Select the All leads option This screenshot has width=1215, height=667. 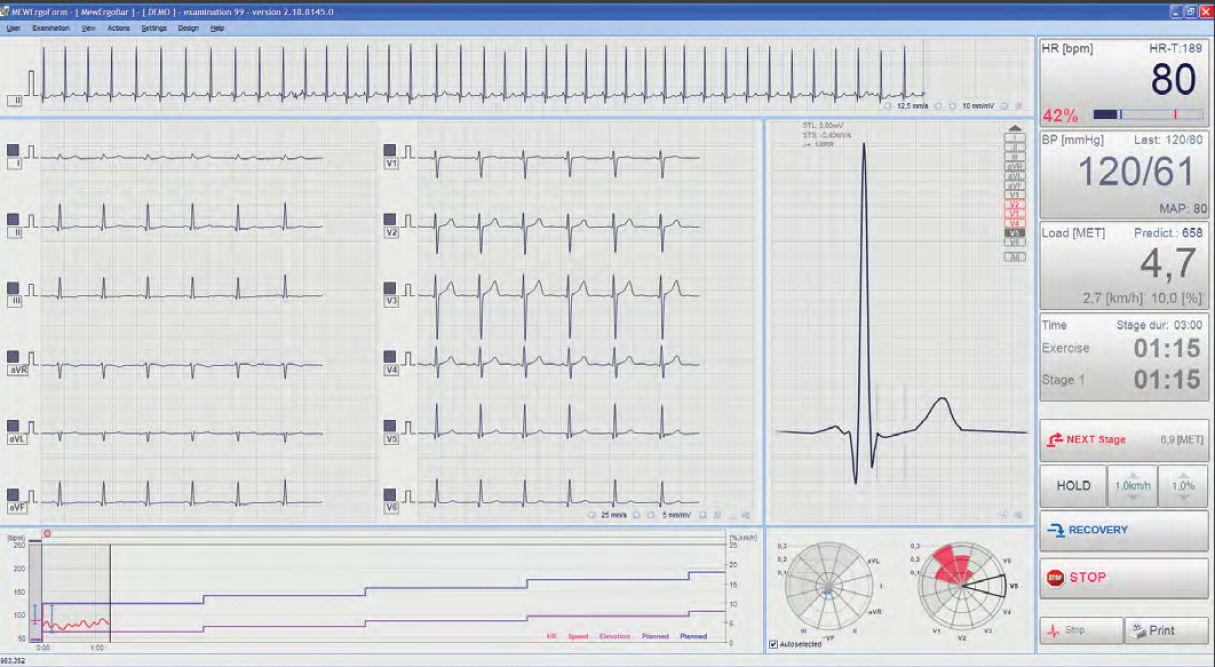[x=1014, y=257]
